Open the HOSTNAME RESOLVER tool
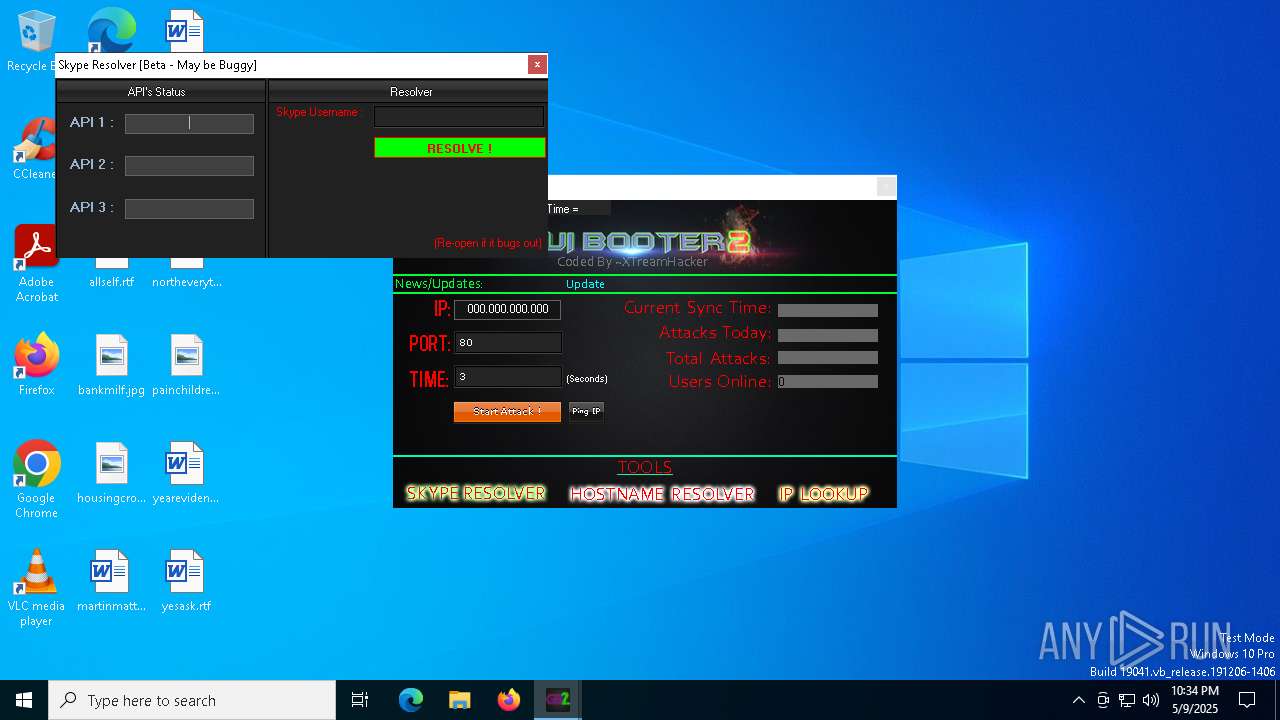This screenshot has height=720, width=1280. pyautogui.click(x=662, y=494)
